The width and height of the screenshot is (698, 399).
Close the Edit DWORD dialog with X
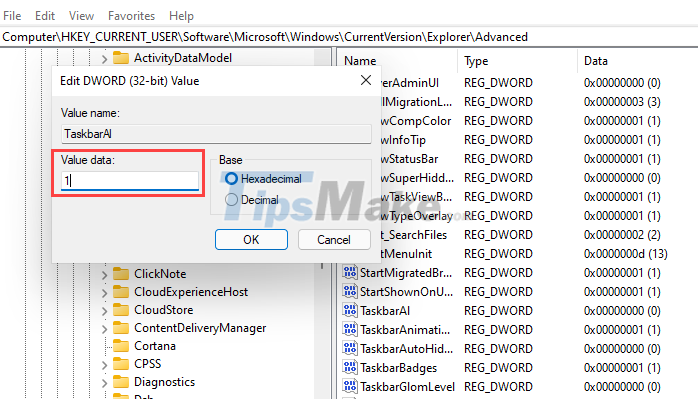pyautogui.click(x=366, y=80)
